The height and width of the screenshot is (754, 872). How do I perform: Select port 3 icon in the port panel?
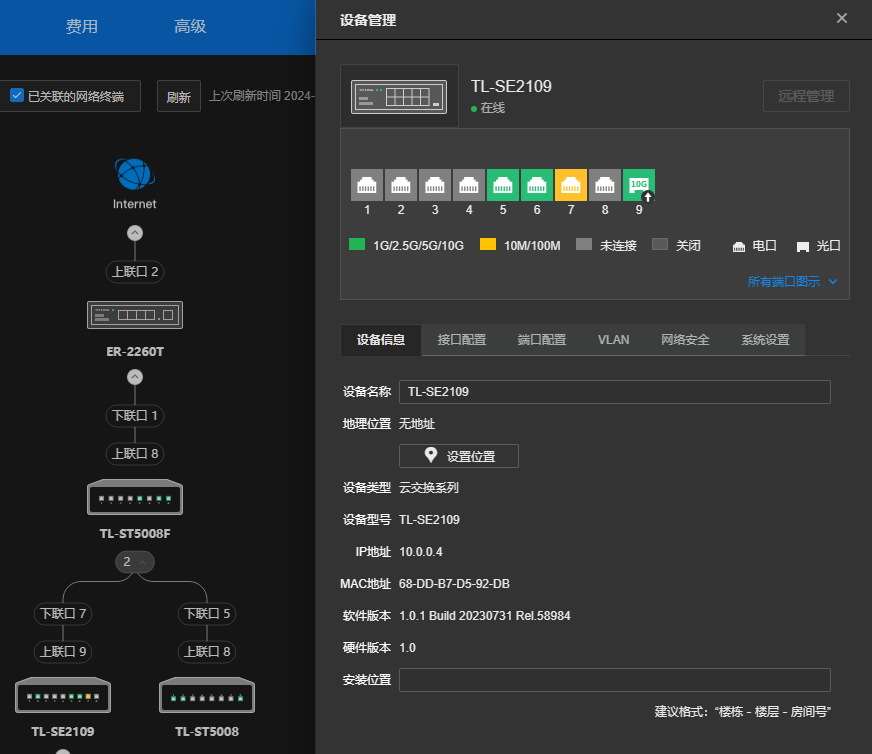(x=434, y=185)
